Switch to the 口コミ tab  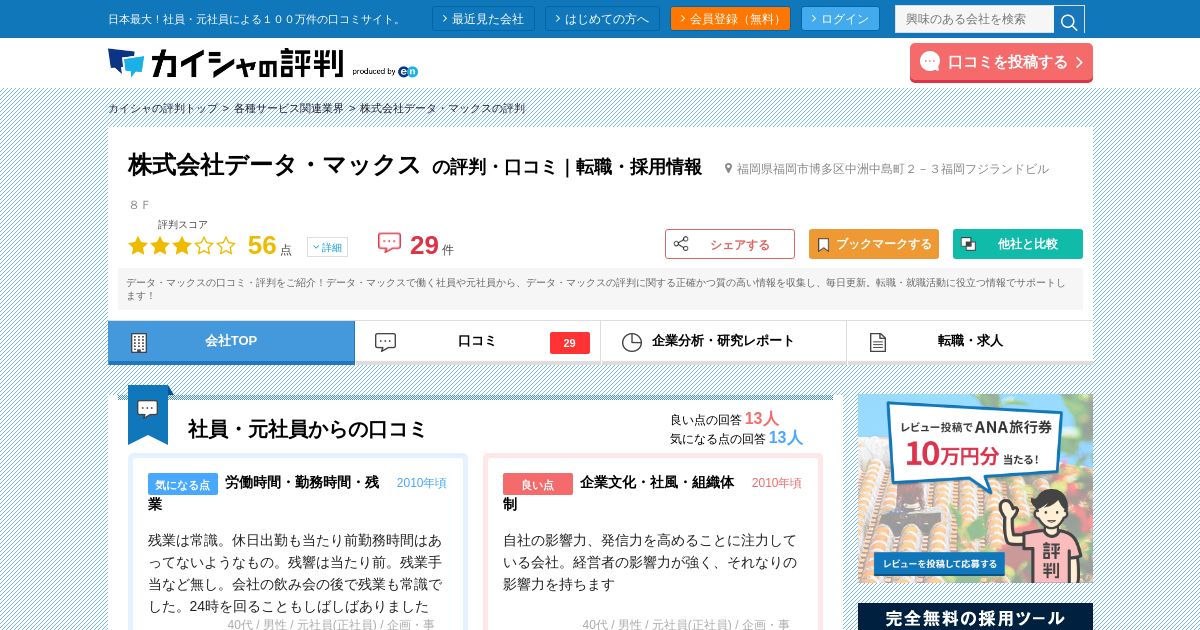tap(477, 342)
